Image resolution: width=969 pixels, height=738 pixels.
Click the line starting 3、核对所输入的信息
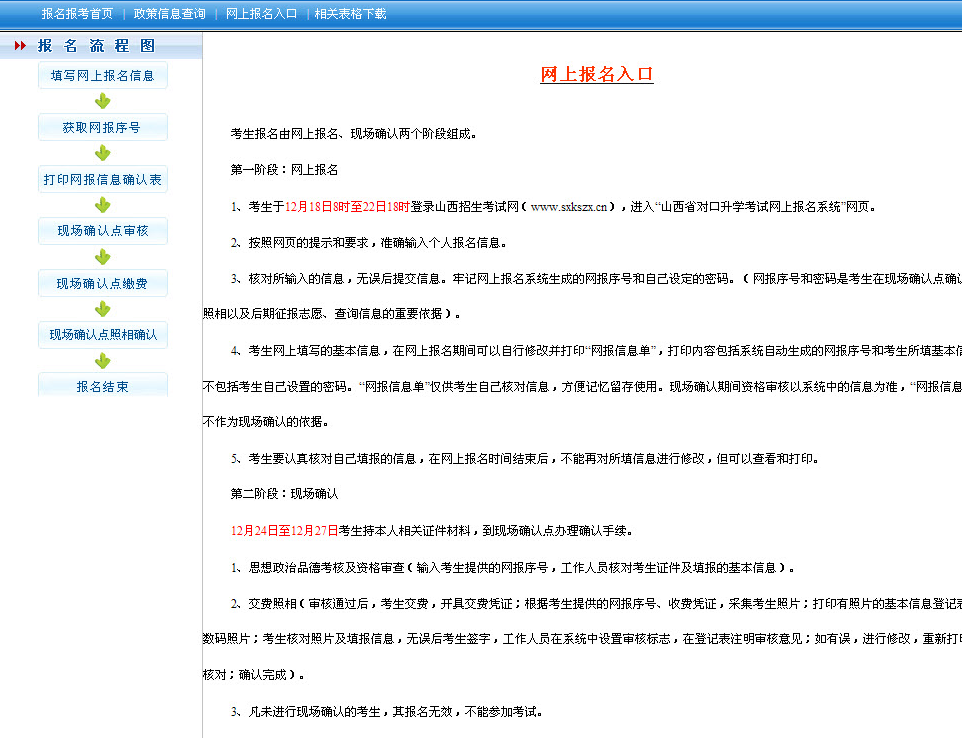click(596, 279)
